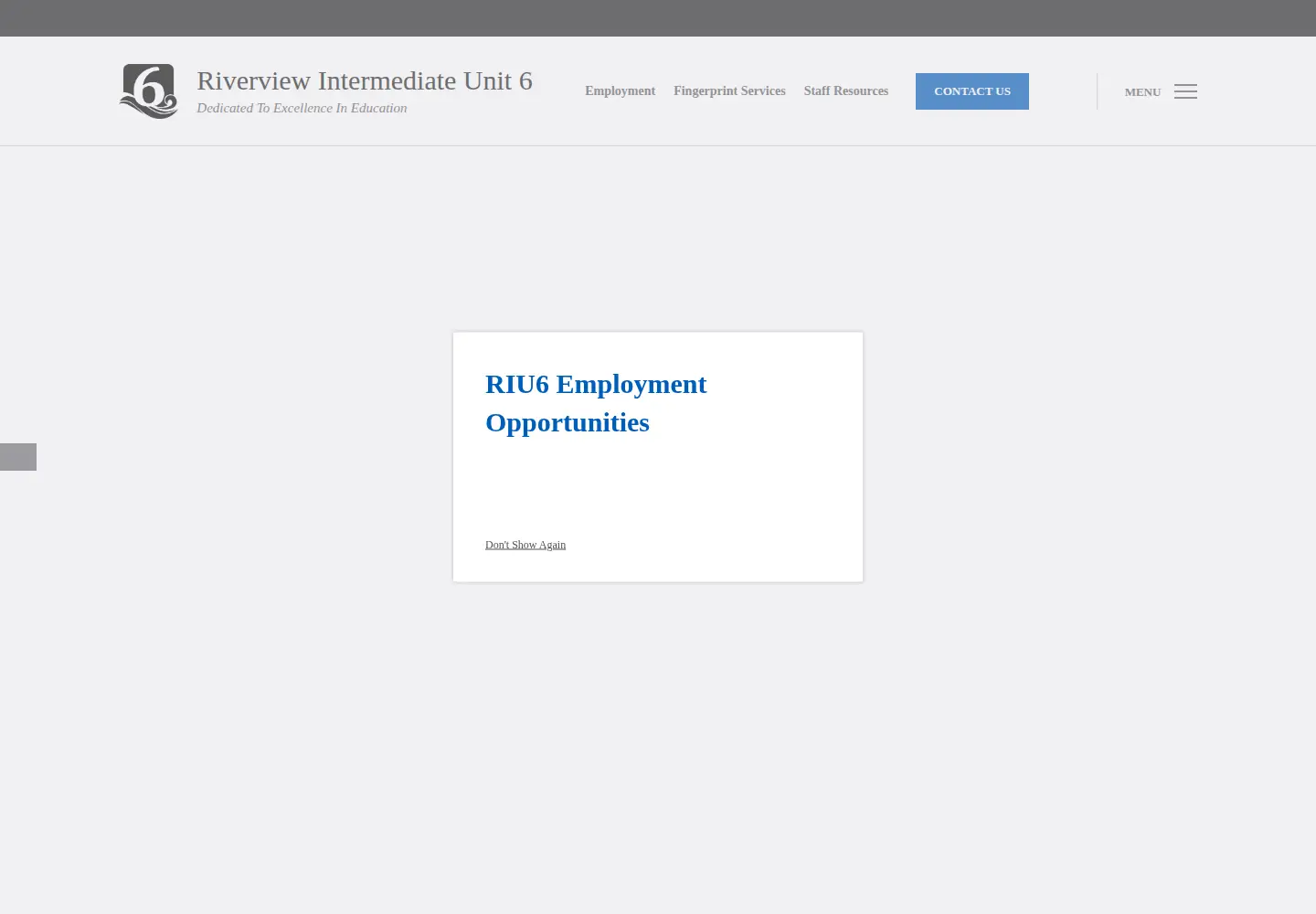Click Don't Show Again link
Screen dimensions: 1316x914
(x=525, y=545)
